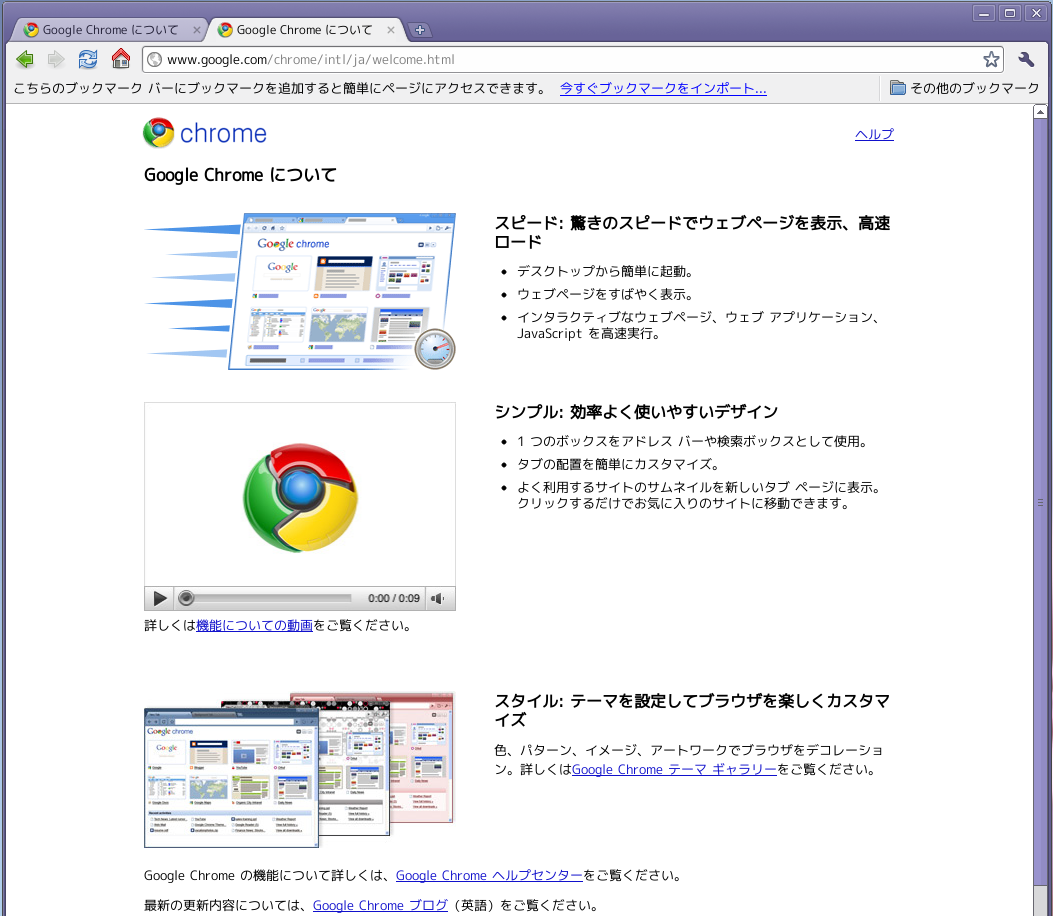This screenshot has width=1053, height=916.
Task: Click the video seek slider
Action: (270, 598)
